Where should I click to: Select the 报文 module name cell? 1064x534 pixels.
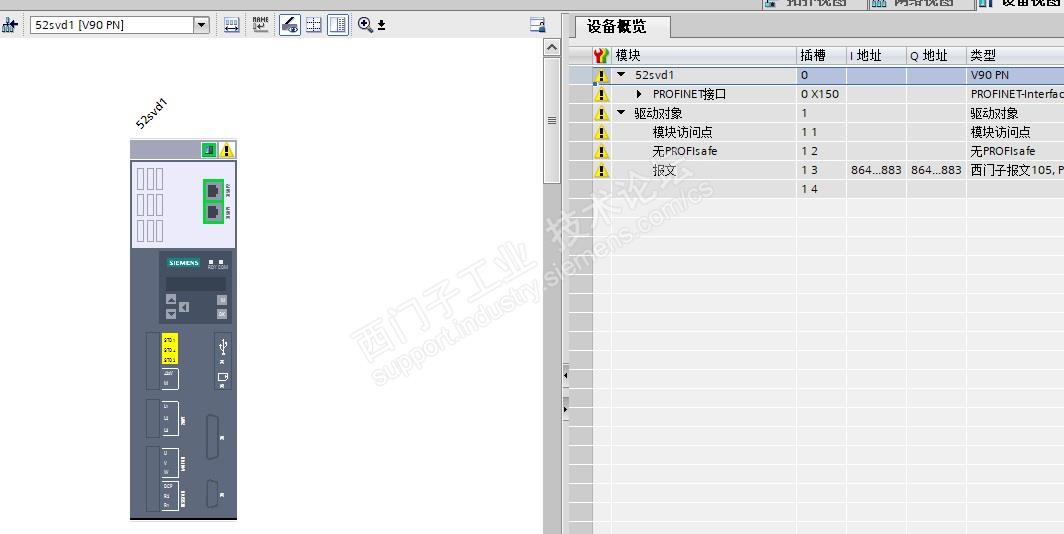click(x=664, y=170)
